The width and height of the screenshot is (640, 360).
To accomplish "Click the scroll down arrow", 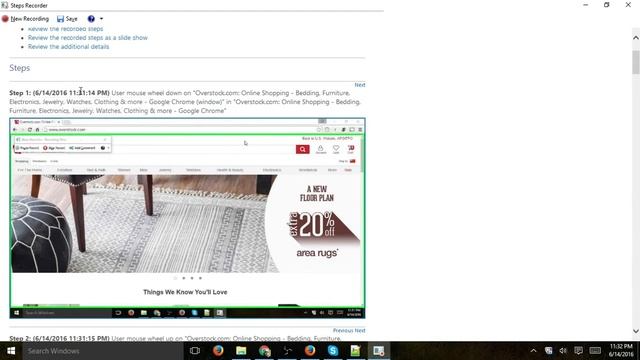I will coord(636,331).
